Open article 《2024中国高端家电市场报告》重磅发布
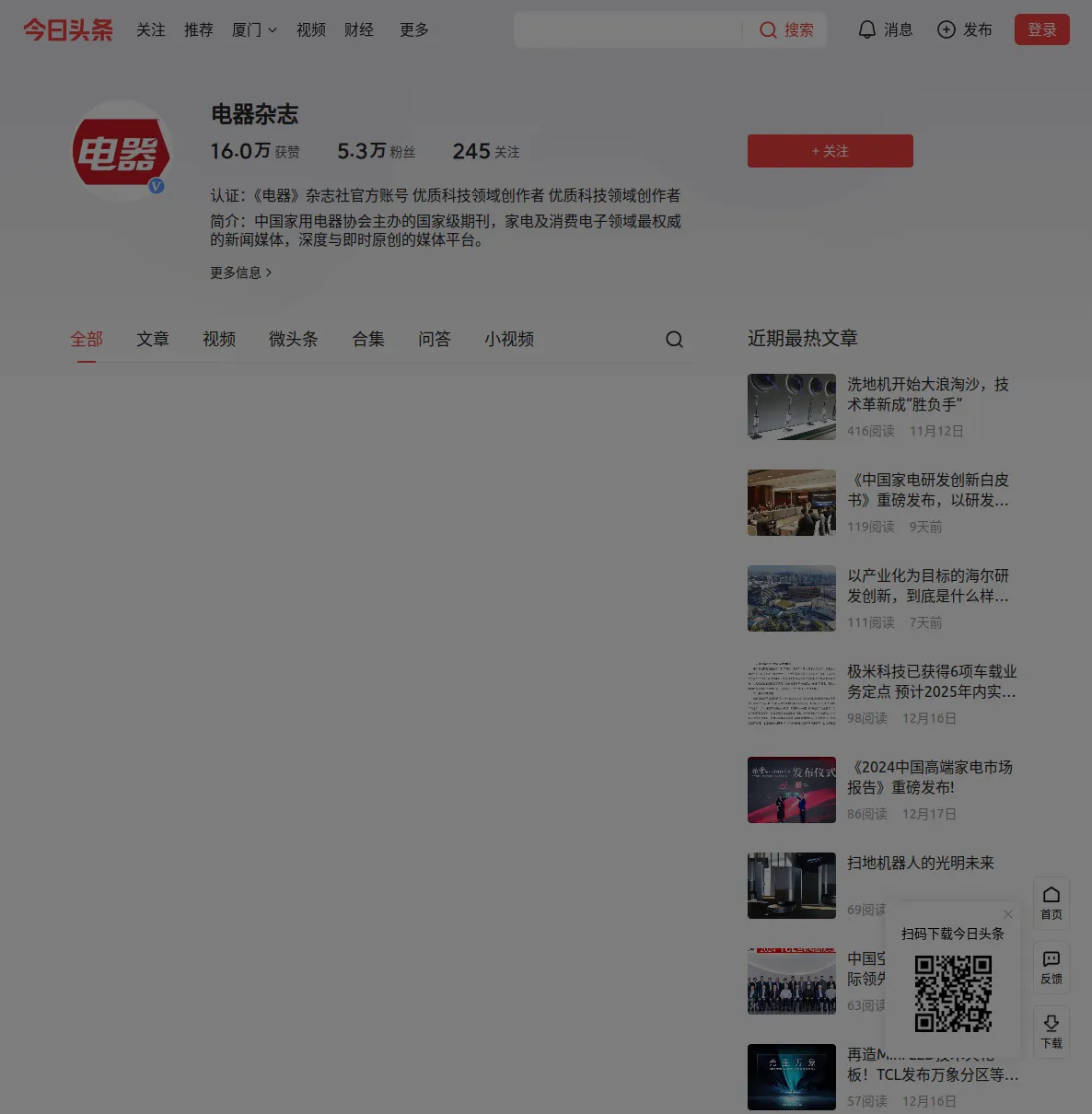Screen dimensions: 1092x1114 930,777
